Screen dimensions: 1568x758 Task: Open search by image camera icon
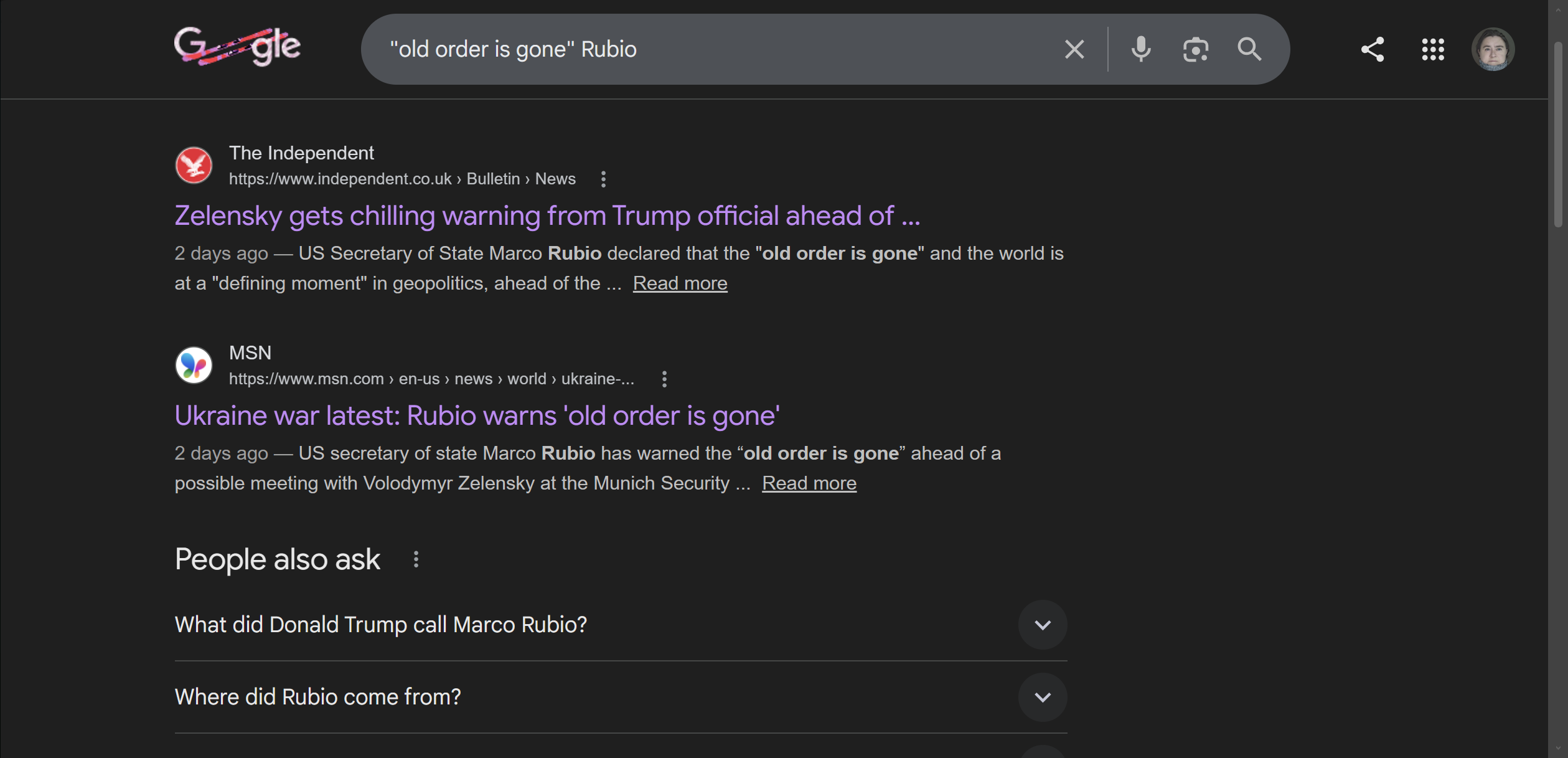pos(1195,49)
